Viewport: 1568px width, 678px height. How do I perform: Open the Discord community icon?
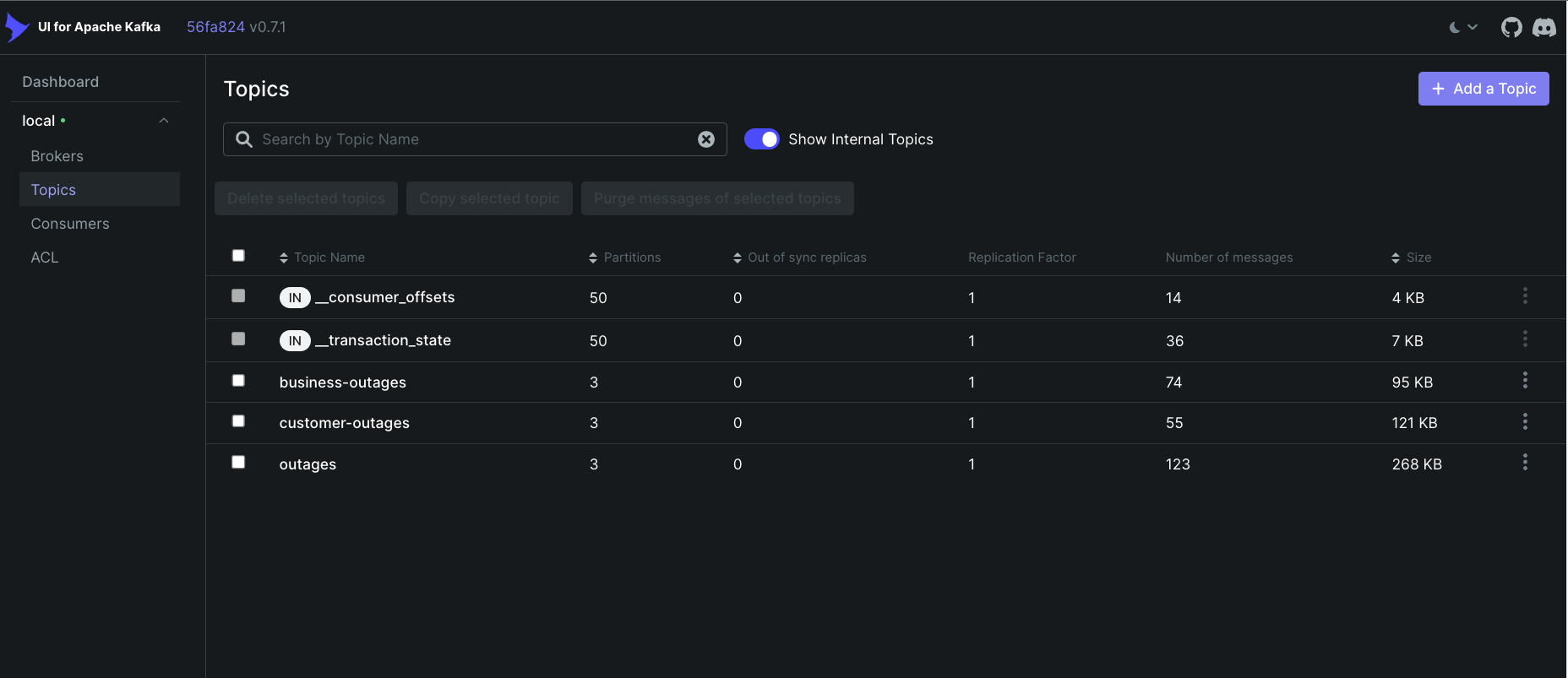(1544, 27)
